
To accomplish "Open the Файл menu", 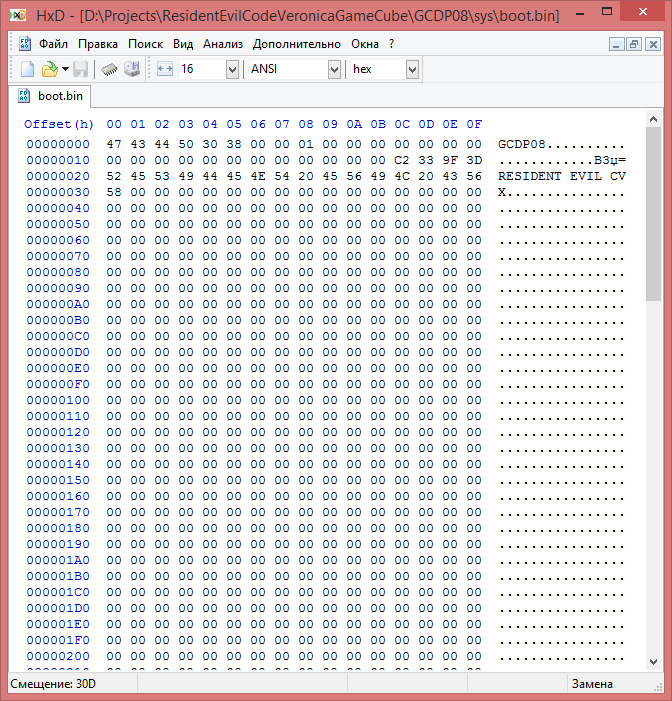I will 53,44.
